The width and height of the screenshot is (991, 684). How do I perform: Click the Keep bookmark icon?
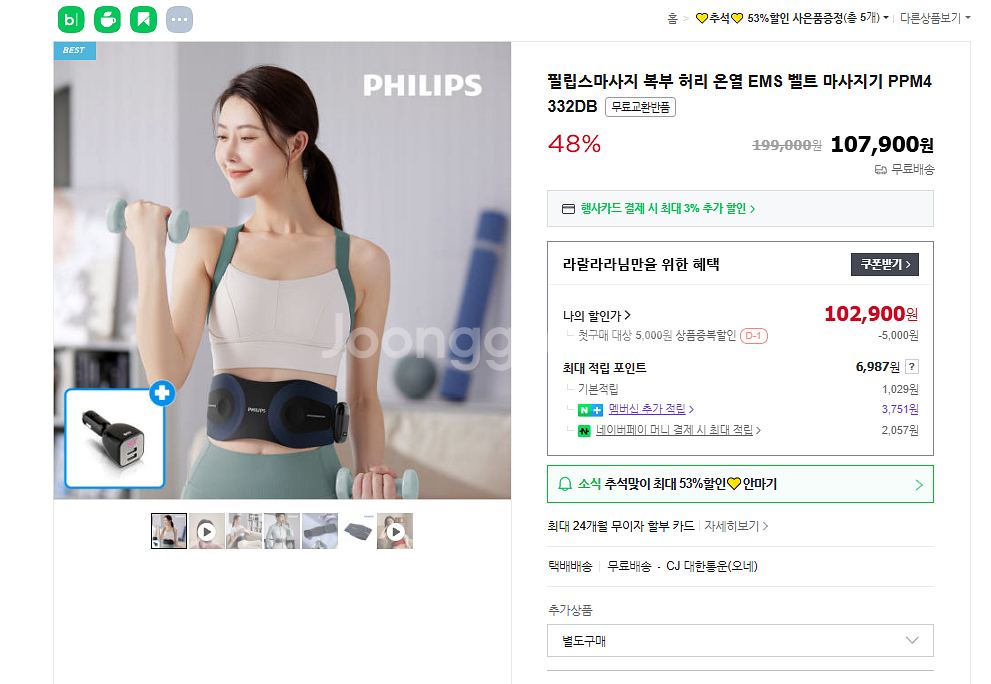coord(143,20)
